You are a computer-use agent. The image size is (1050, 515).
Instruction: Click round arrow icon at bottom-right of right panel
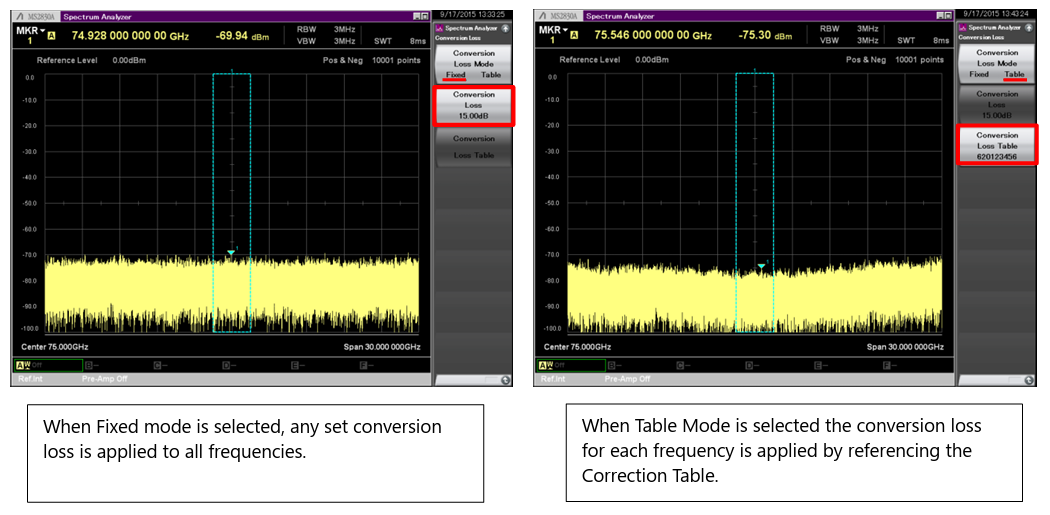[x=1029, y=380]
